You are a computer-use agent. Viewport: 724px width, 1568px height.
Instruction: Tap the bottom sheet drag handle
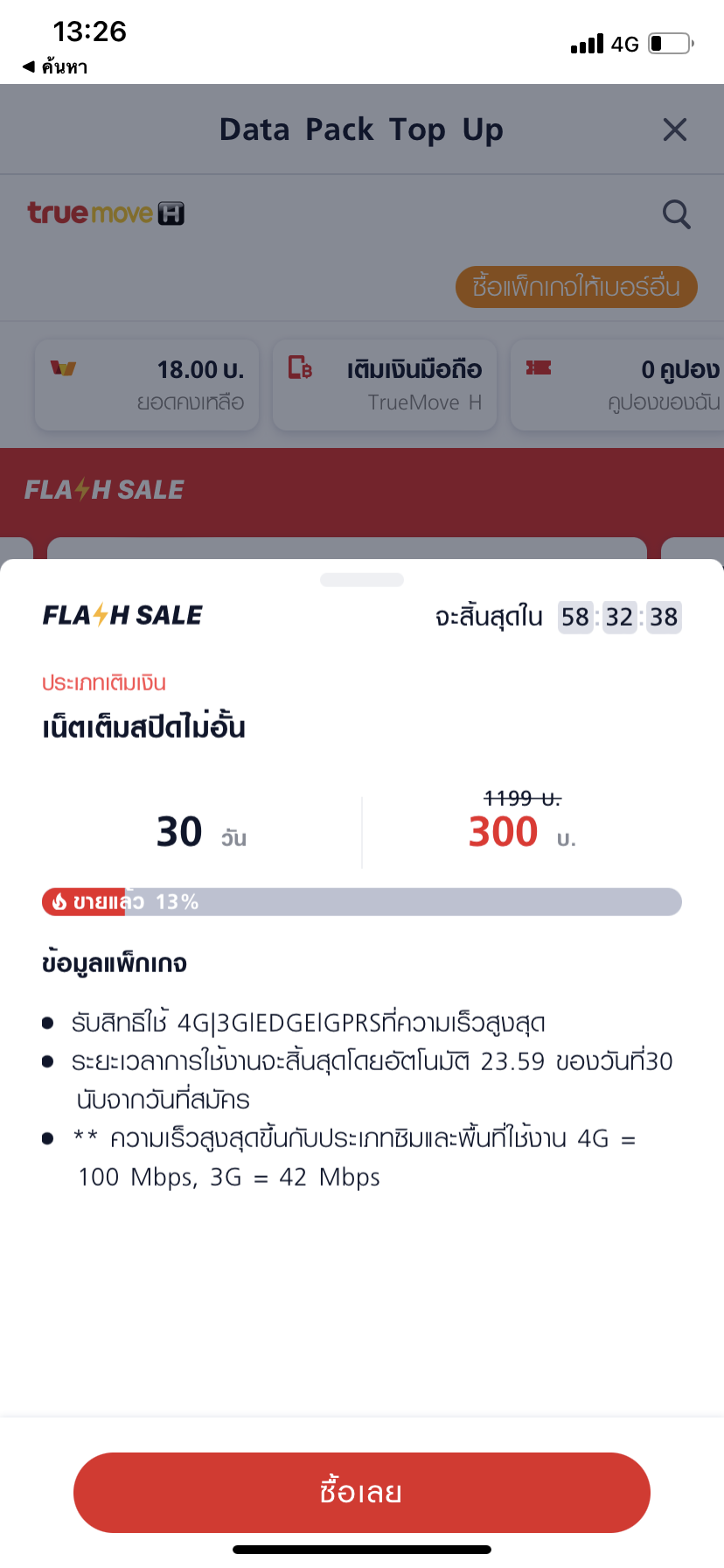[362, 580]
